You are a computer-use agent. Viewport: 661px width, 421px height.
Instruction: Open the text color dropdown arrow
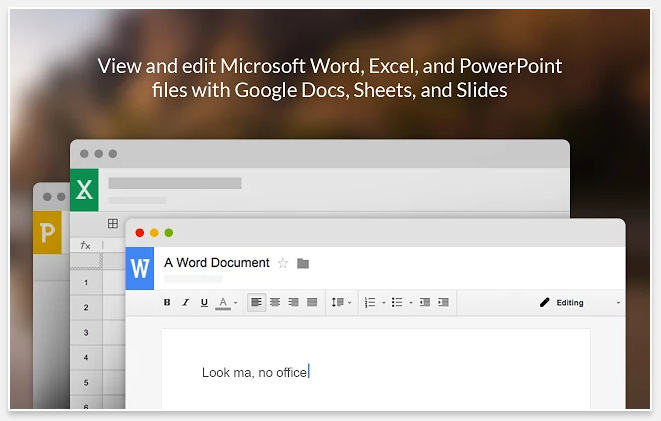[236, 303]
